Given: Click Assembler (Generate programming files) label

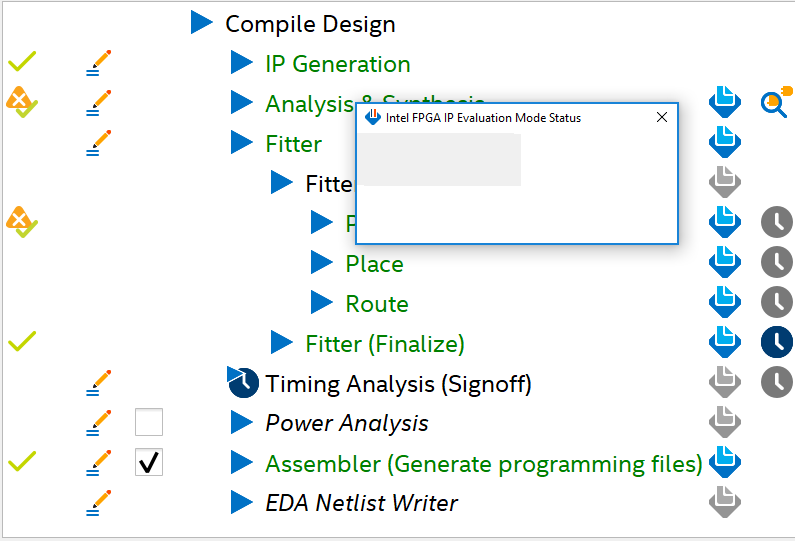Looking at the screenshot, I should click(483, 464).
